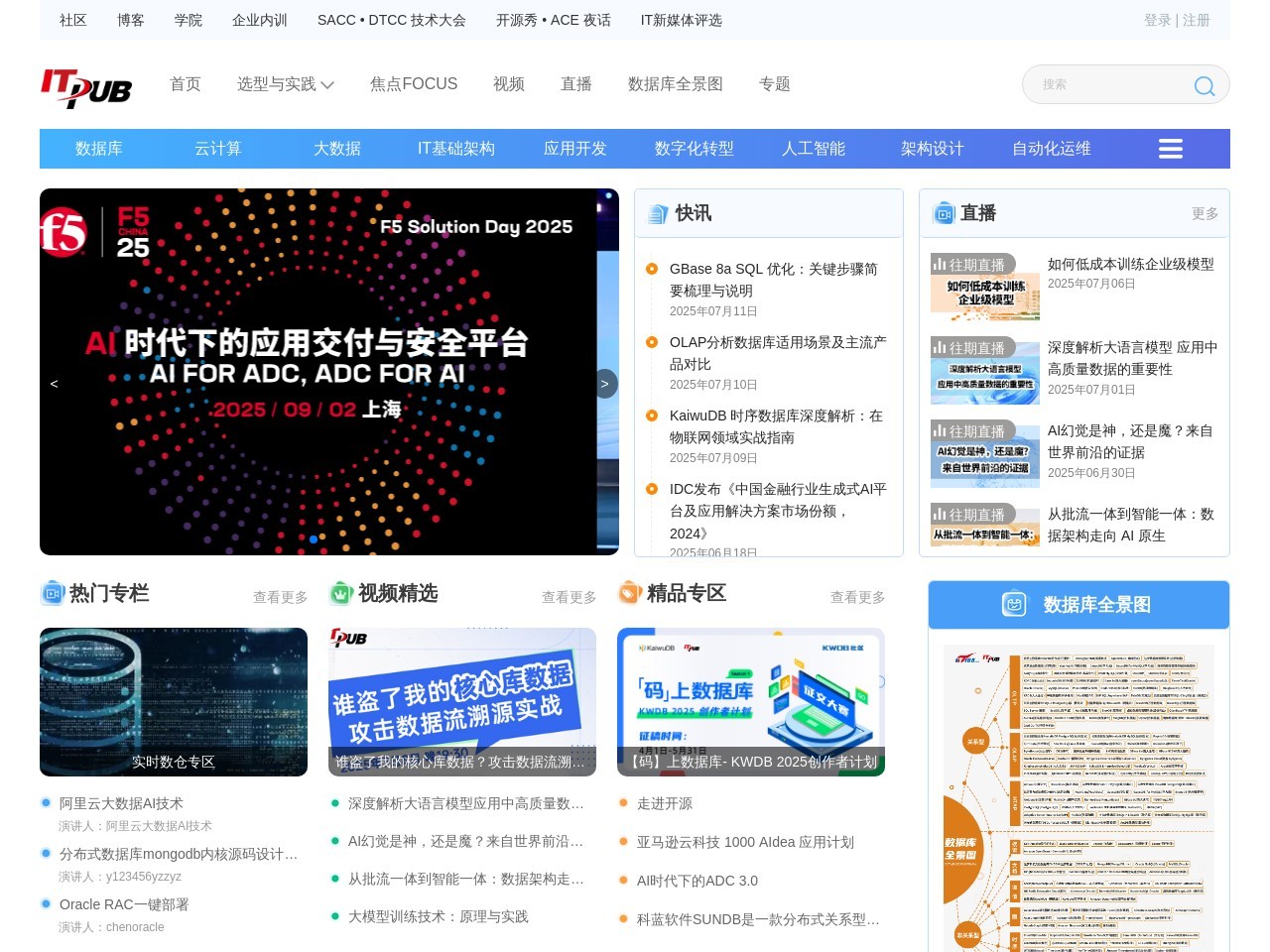Viewport: 1270px width, 952px height.
Task: Click the F5 logo on the banner
Action: [x=63, y=232]
